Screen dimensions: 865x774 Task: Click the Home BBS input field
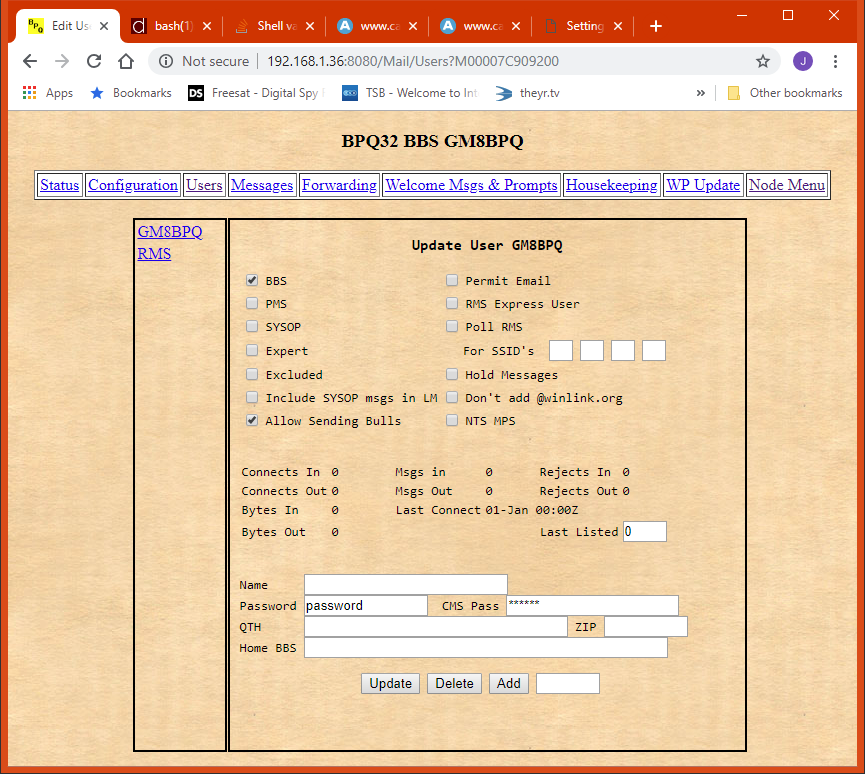(x=485, y=648)
